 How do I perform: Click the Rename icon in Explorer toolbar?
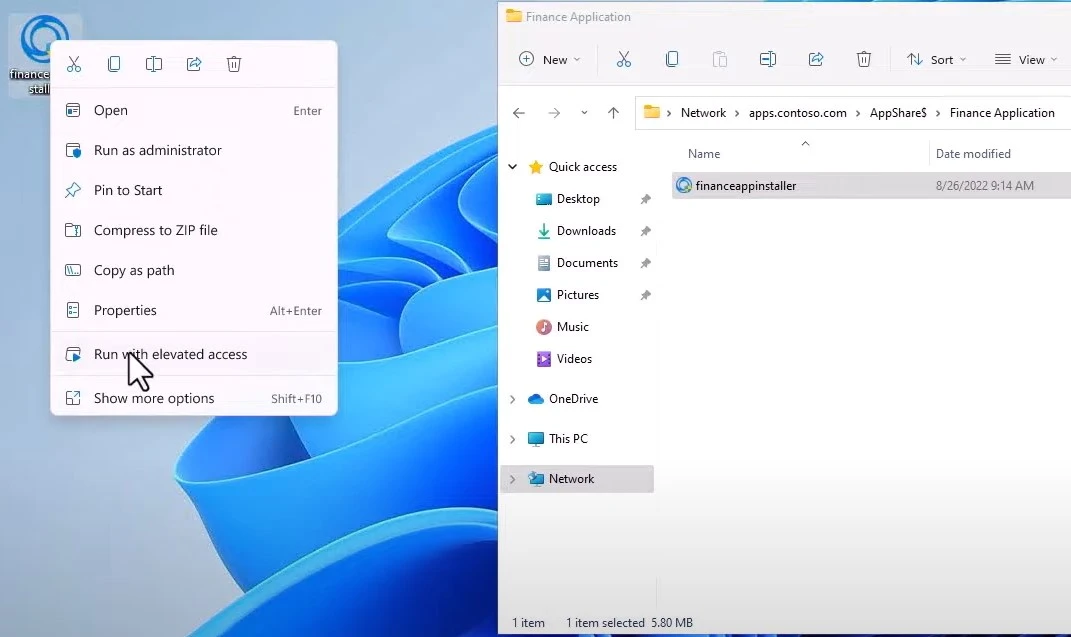[768, 60]
